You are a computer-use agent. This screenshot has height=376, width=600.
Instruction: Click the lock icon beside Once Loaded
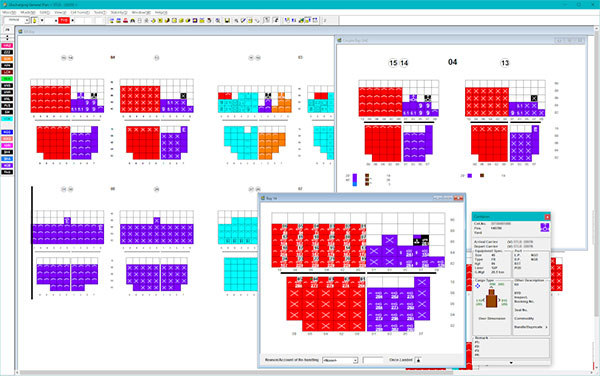point(418,360)
